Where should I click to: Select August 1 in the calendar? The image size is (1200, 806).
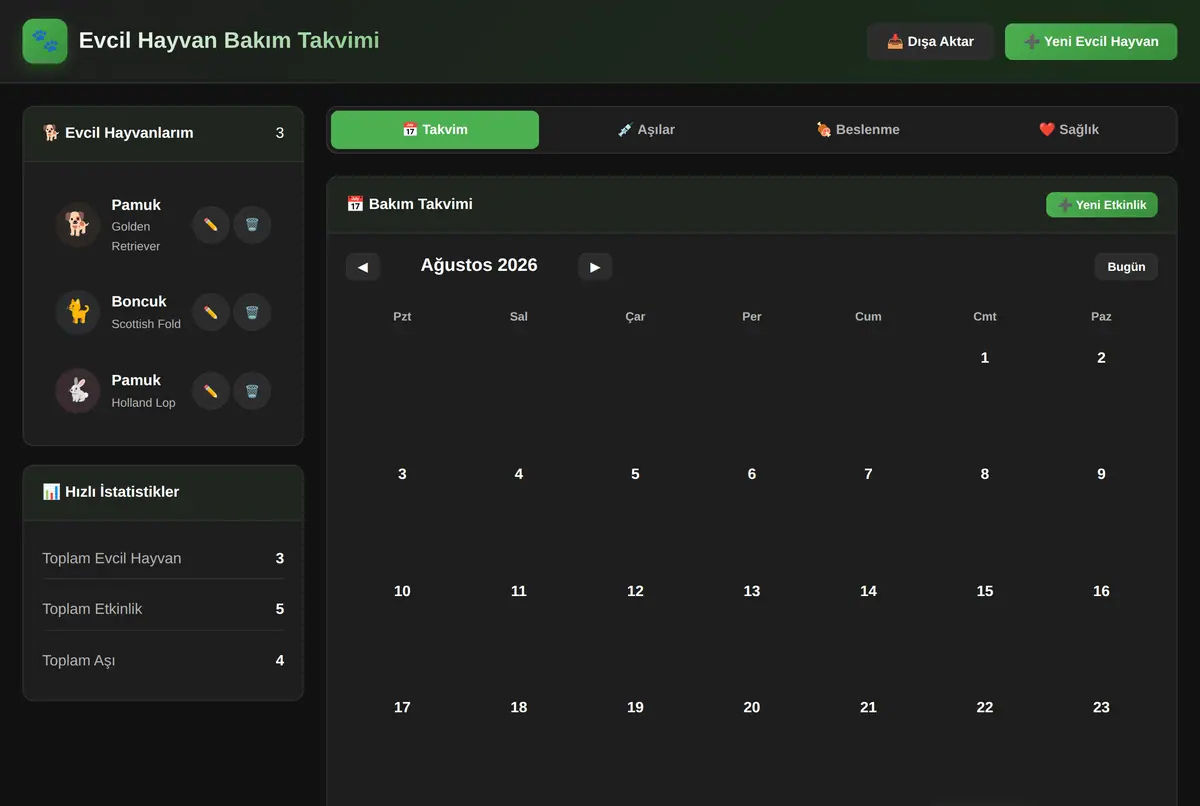[x=985, y=393]
